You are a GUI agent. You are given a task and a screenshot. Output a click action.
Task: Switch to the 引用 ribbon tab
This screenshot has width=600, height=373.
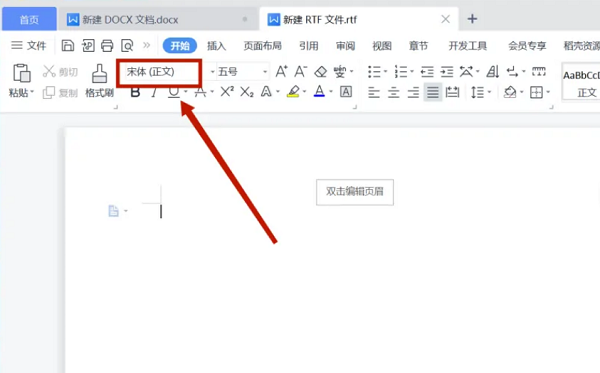coord(309,46)
